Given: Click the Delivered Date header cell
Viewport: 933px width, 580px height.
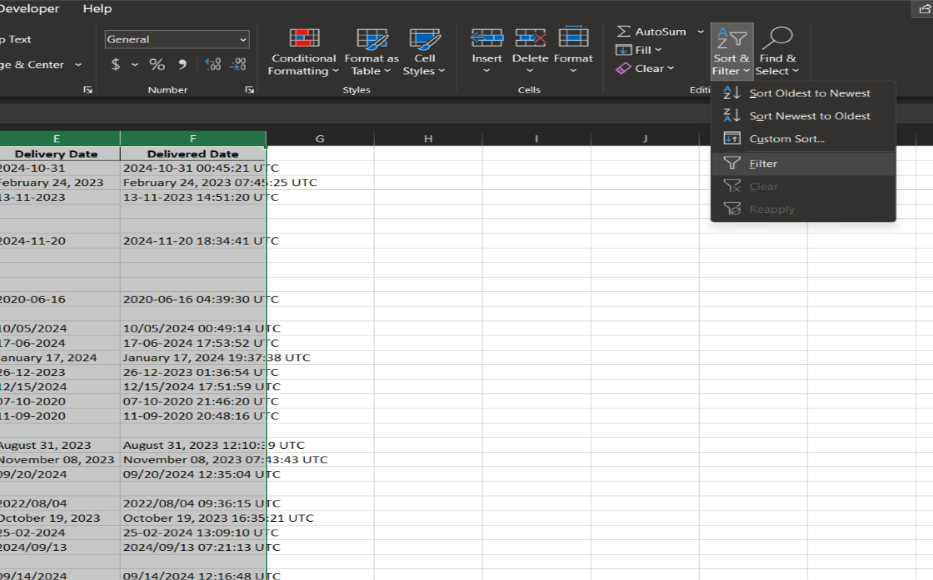Looking at the screenshot, I should 193,153.
